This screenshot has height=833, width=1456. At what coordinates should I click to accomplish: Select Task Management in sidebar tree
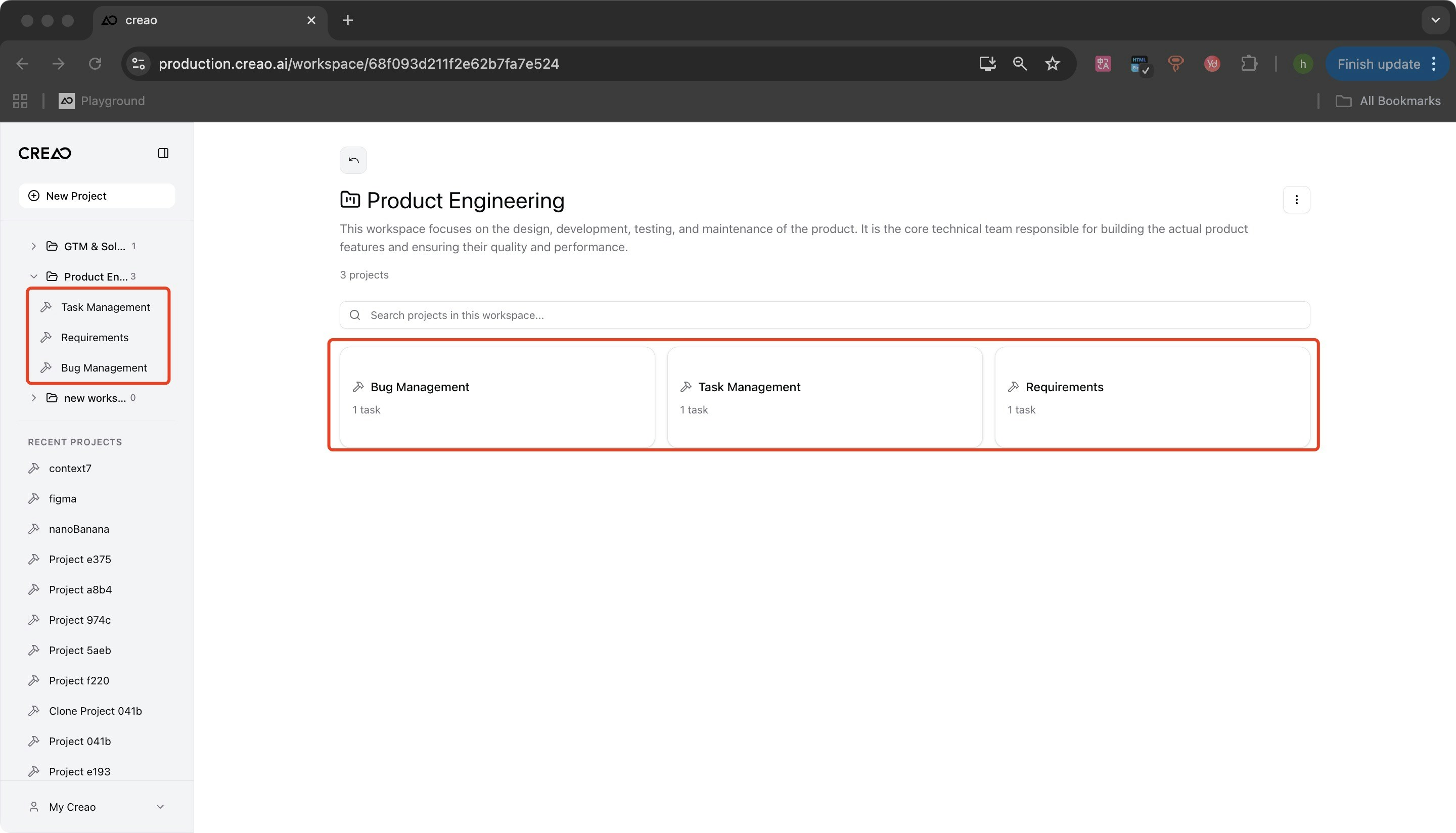pyautogui.click(x=105, y=307)
